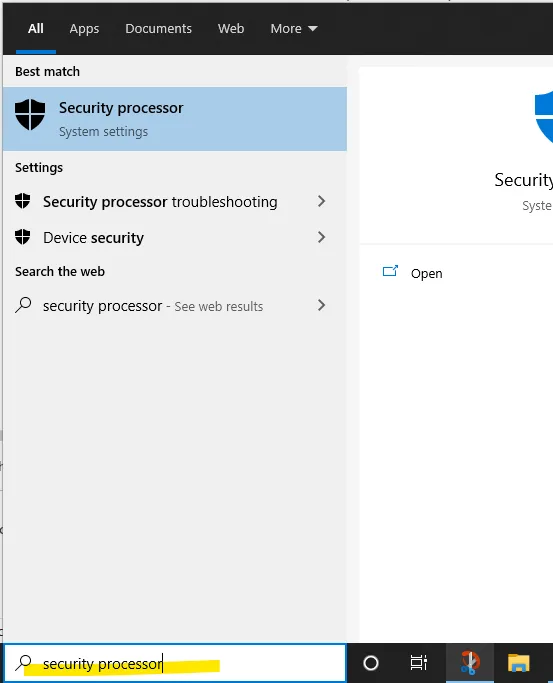
Task: Click the blue shield in preview pane
Action: pyautogui.click(x=544, y=117)
